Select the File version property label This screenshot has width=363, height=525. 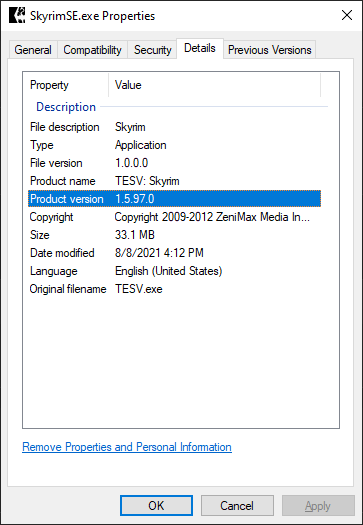(x=56, y=163)
